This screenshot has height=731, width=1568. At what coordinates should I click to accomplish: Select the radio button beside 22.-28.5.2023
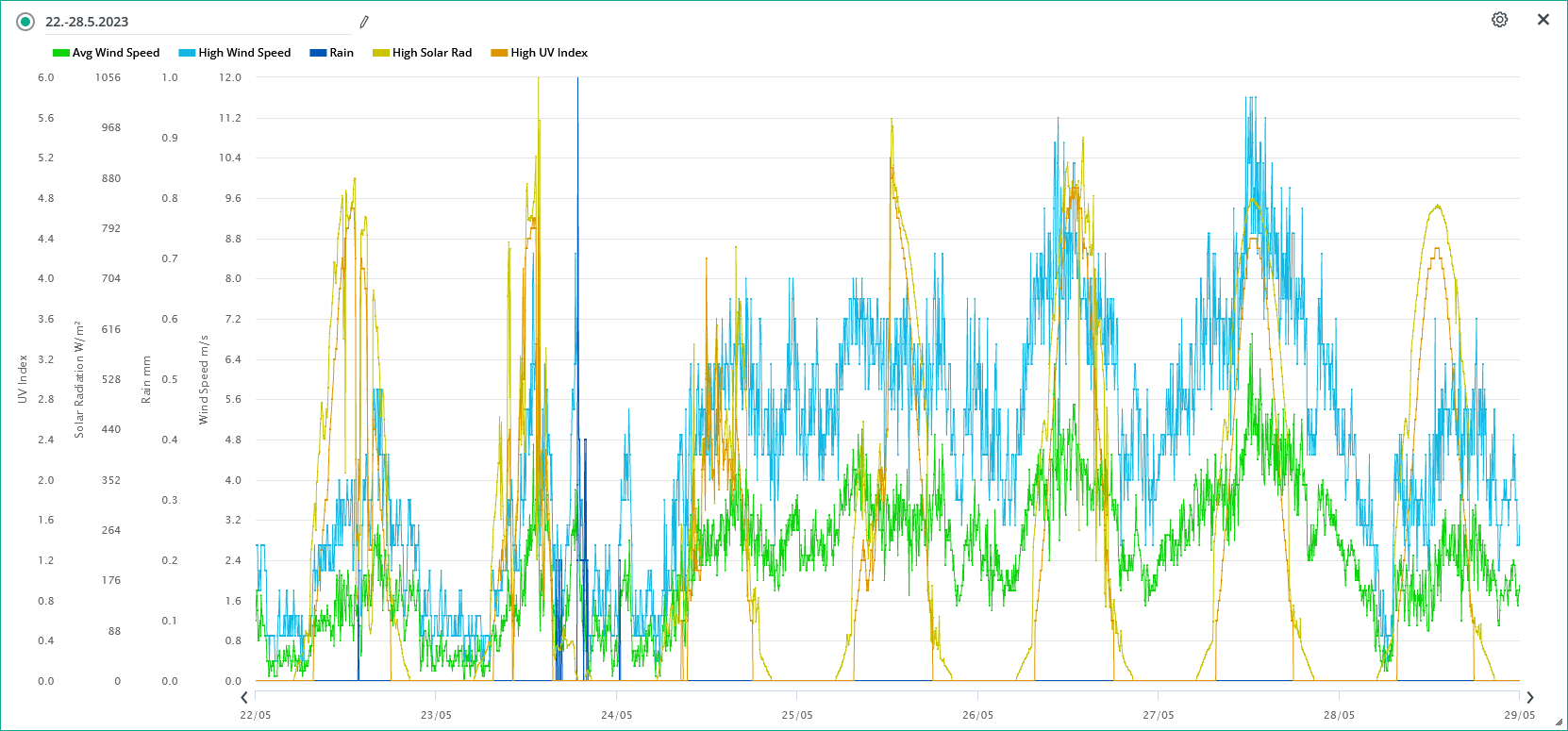tap(25, 22)
